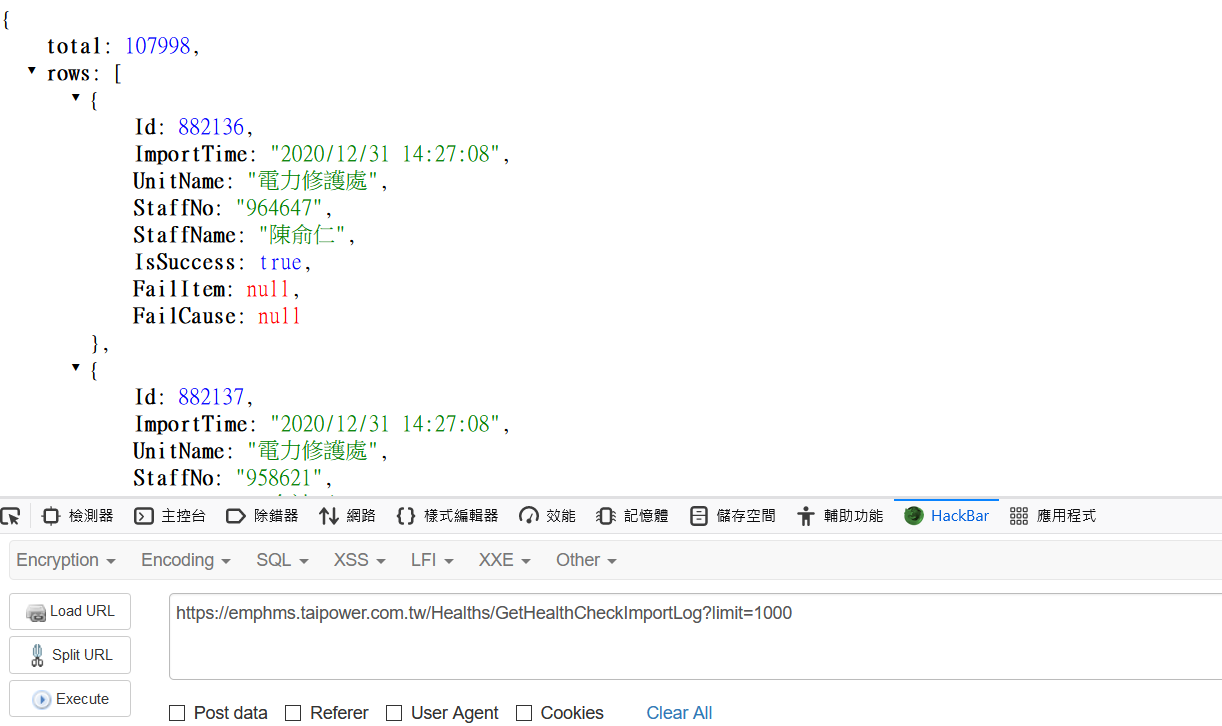Viewport: 1222px width, 726px height.
Task: Click the Id value 882137
Action: click(x=211, y=397)
